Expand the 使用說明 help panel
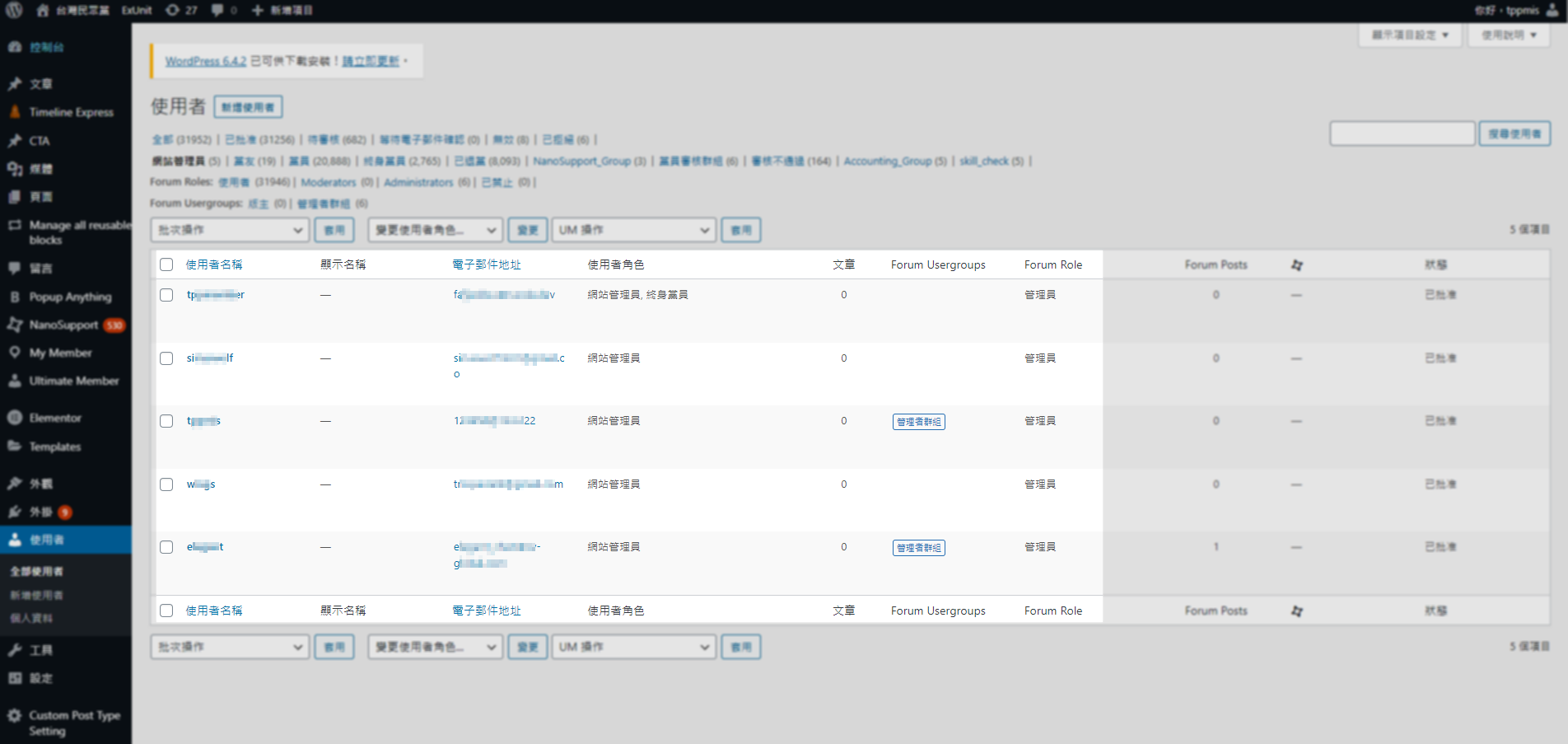1568x744 pixels. 1509,35
